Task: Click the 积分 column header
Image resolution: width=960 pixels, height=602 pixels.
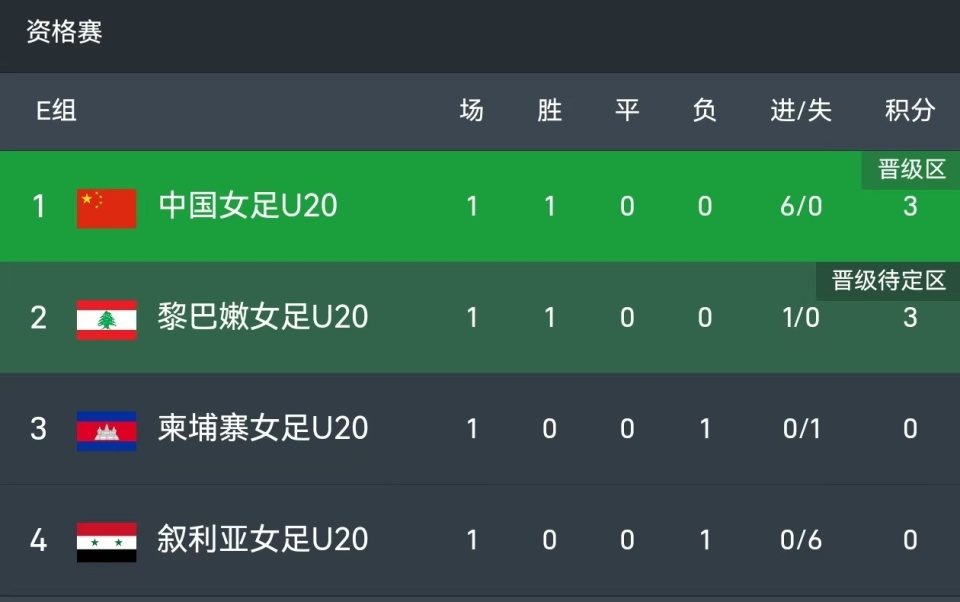Action: point(909,111)
